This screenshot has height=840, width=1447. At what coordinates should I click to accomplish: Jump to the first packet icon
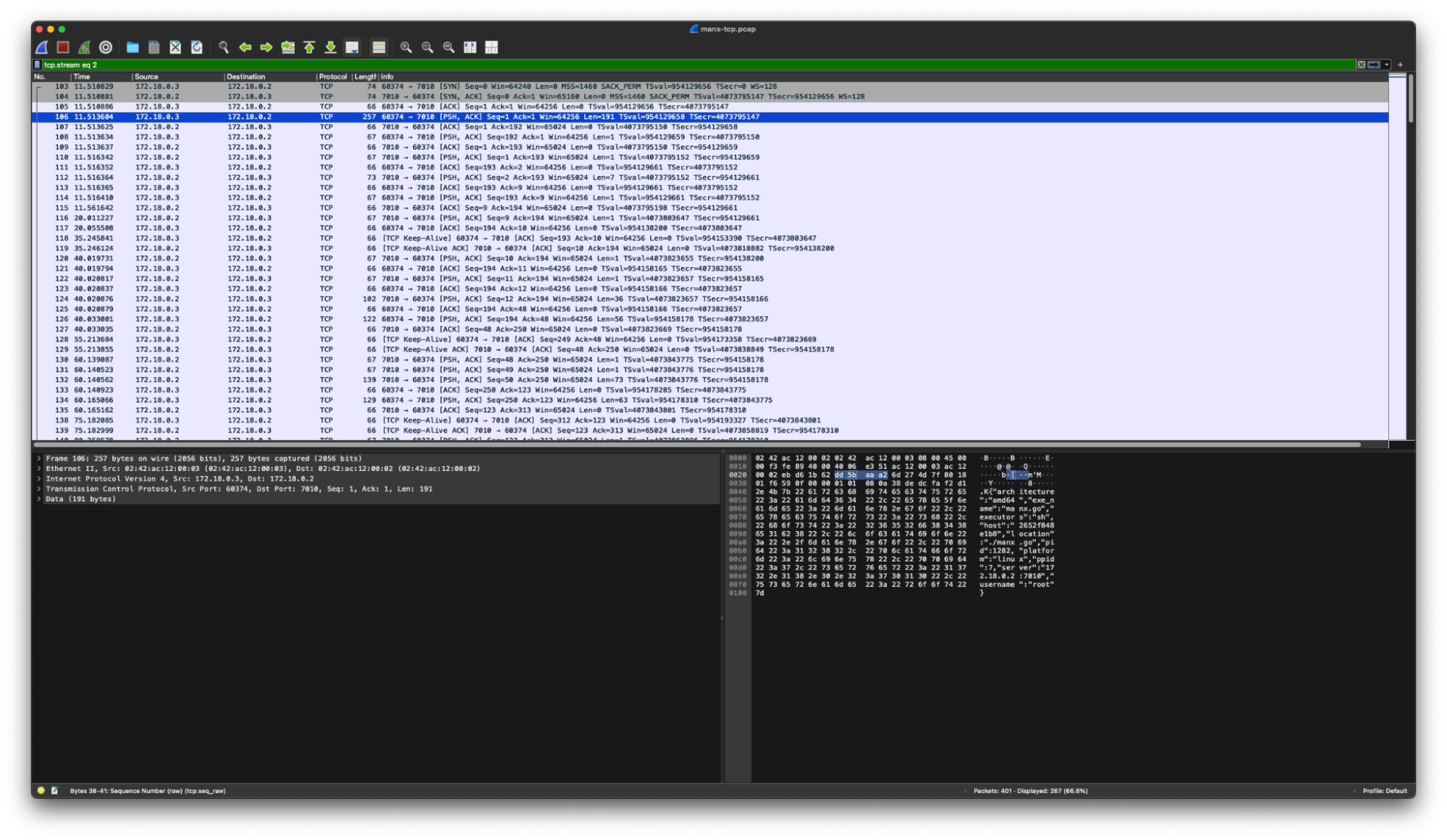[309, 47]
